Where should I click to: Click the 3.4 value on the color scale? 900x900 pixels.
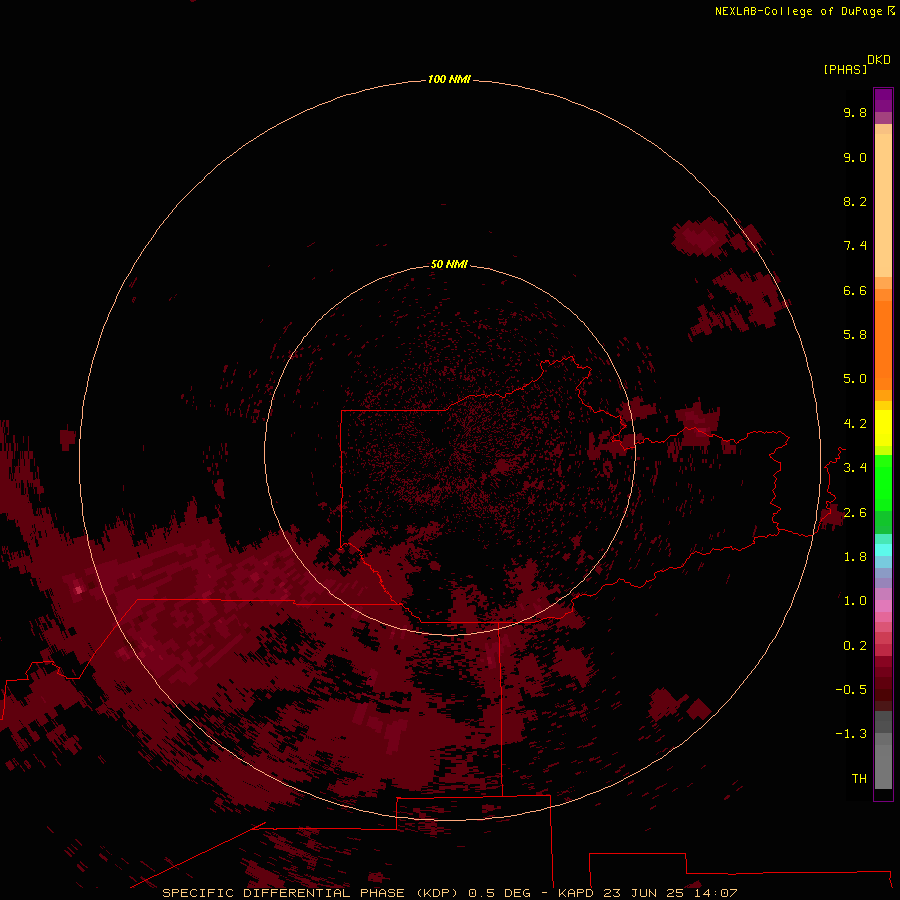tap(855, 468)
